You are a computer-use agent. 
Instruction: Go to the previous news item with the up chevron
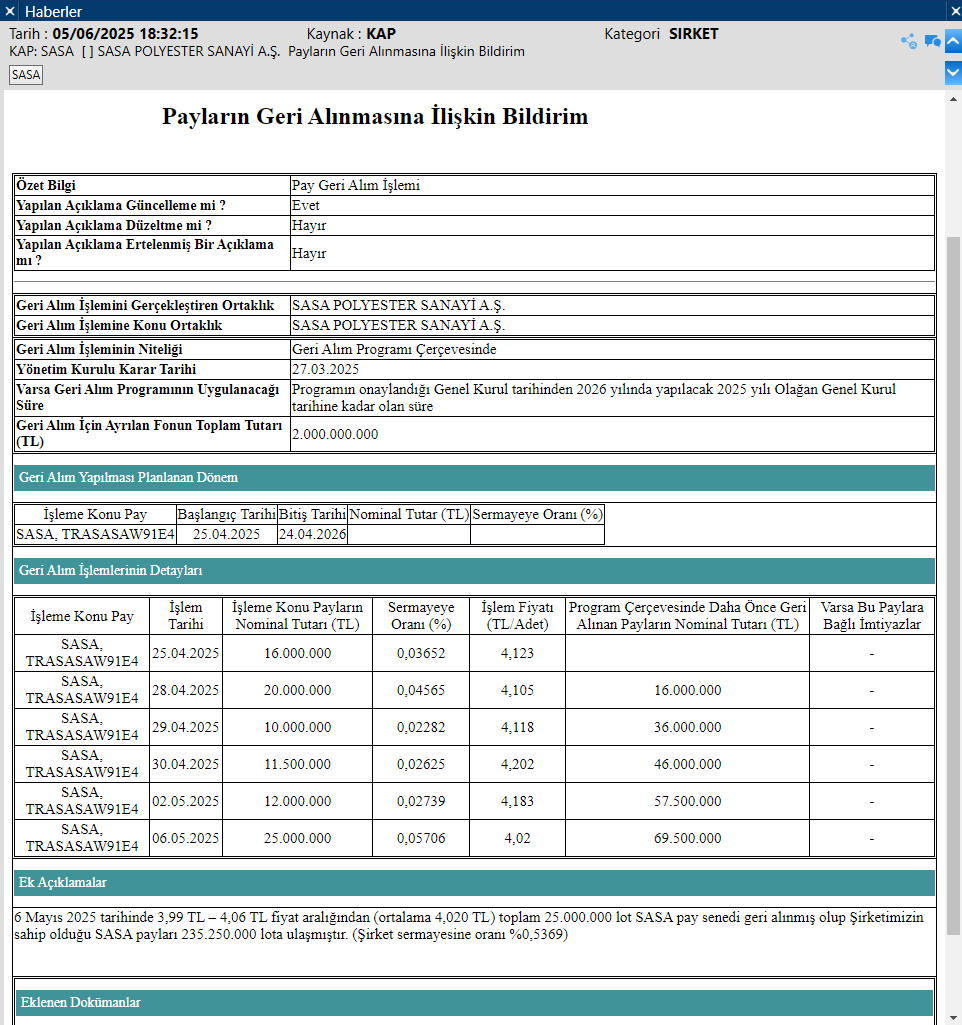(953, 42)
